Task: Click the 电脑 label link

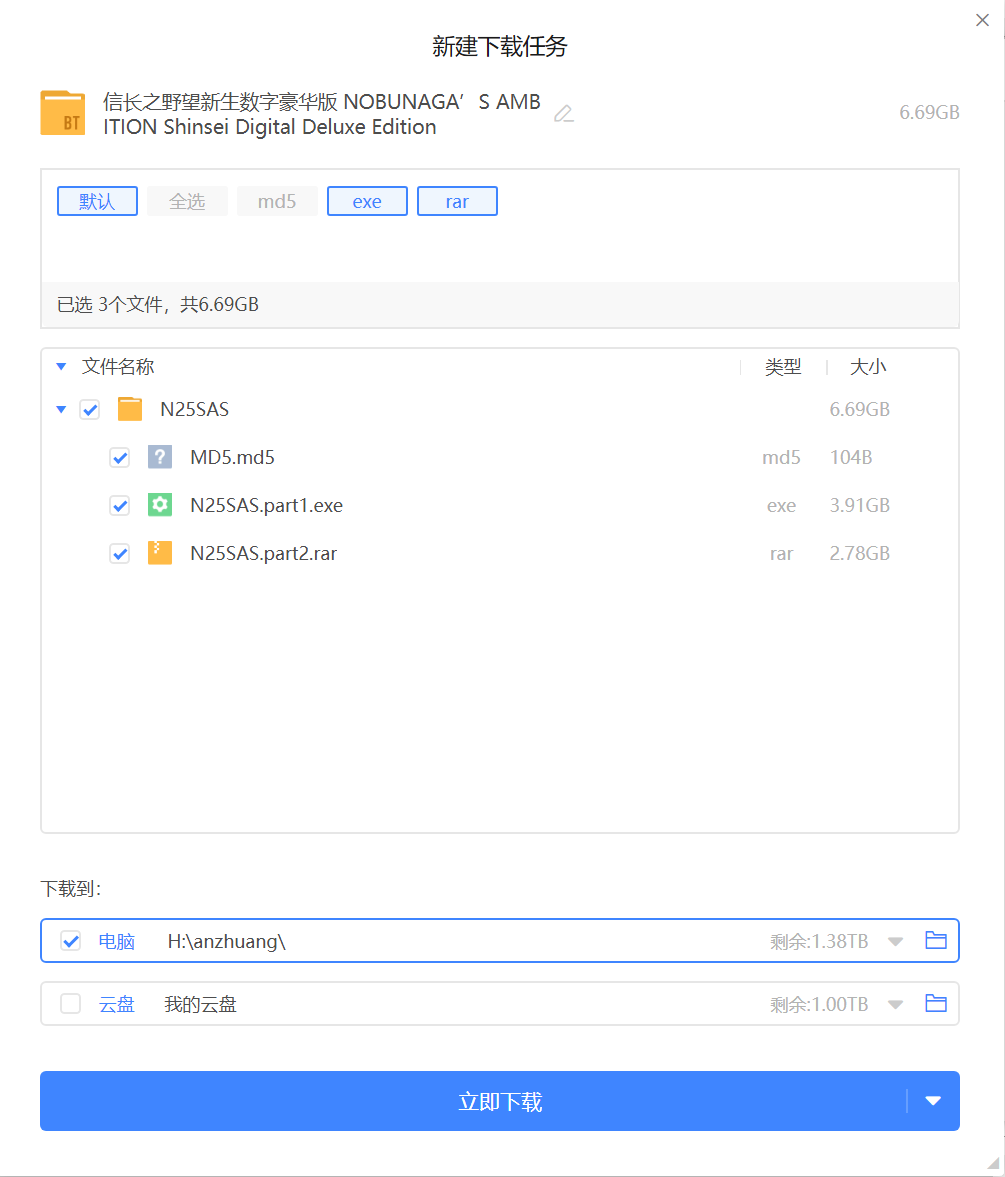Action: coord(117,941)
